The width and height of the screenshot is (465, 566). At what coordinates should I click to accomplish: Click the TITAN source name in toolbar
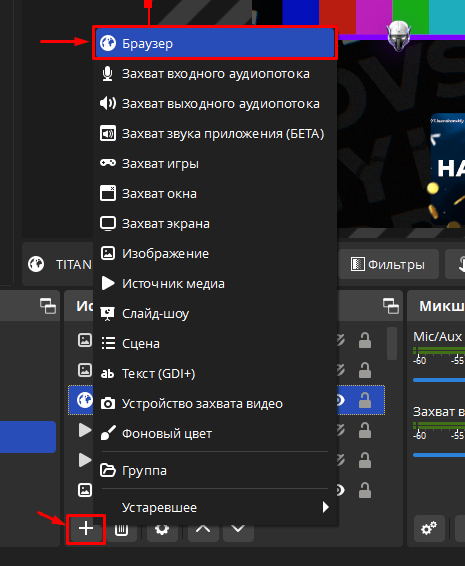click(x=74, y=265)
